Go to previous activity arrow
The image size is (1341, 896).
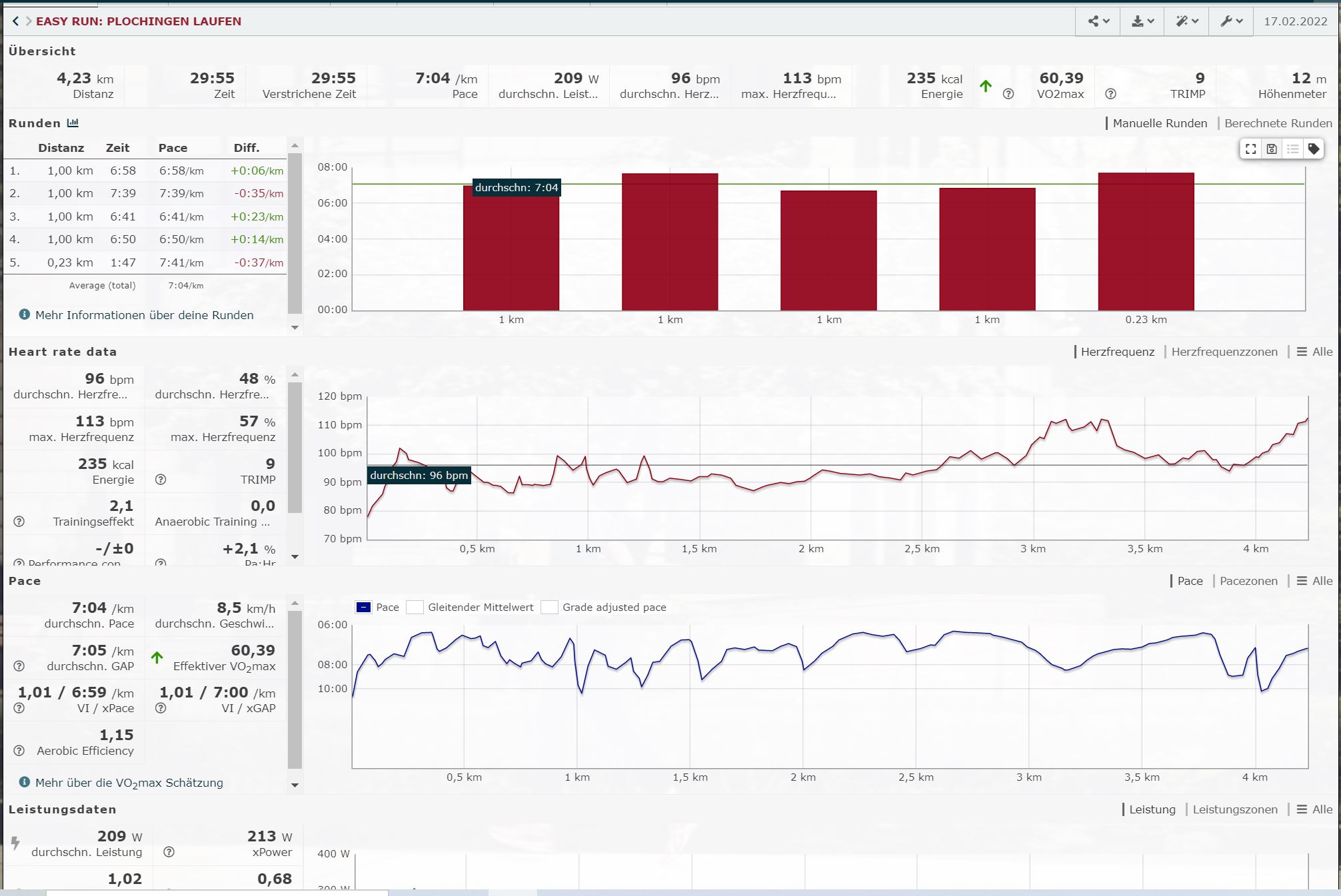(x=16, y=21)
